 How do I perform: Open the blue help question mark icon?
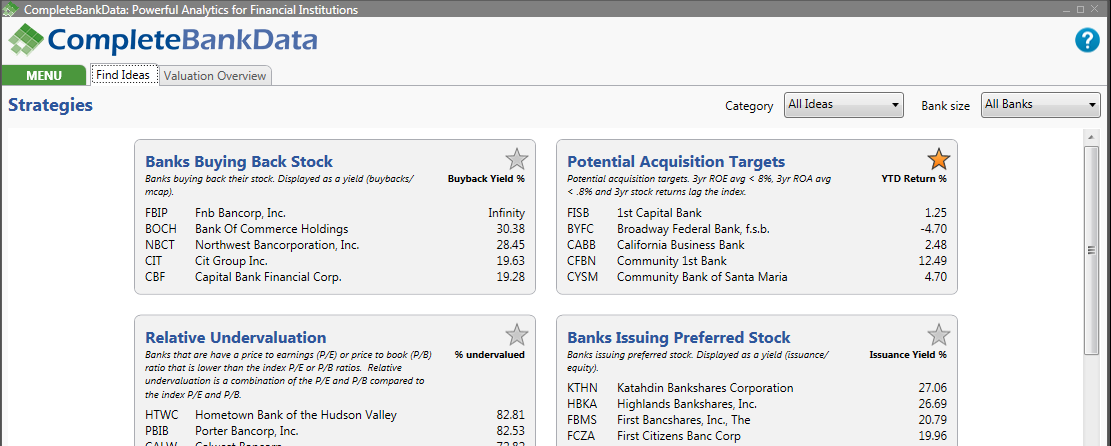point(1087,41)
